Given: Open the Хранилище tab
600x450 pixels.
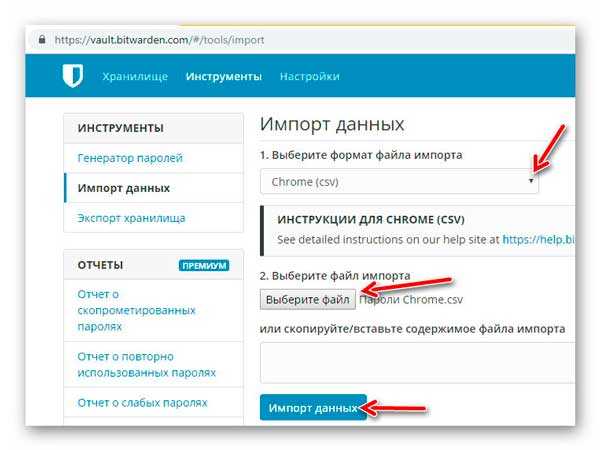Looking at the screenshot, I should pyautogui.click(x=135, y=77).
